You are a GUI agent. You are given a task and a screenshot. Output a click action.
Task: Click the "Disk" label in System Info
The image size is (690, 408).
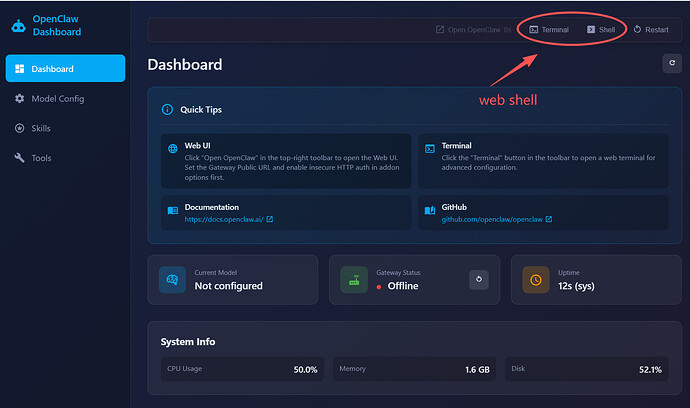tap(518, 368)
